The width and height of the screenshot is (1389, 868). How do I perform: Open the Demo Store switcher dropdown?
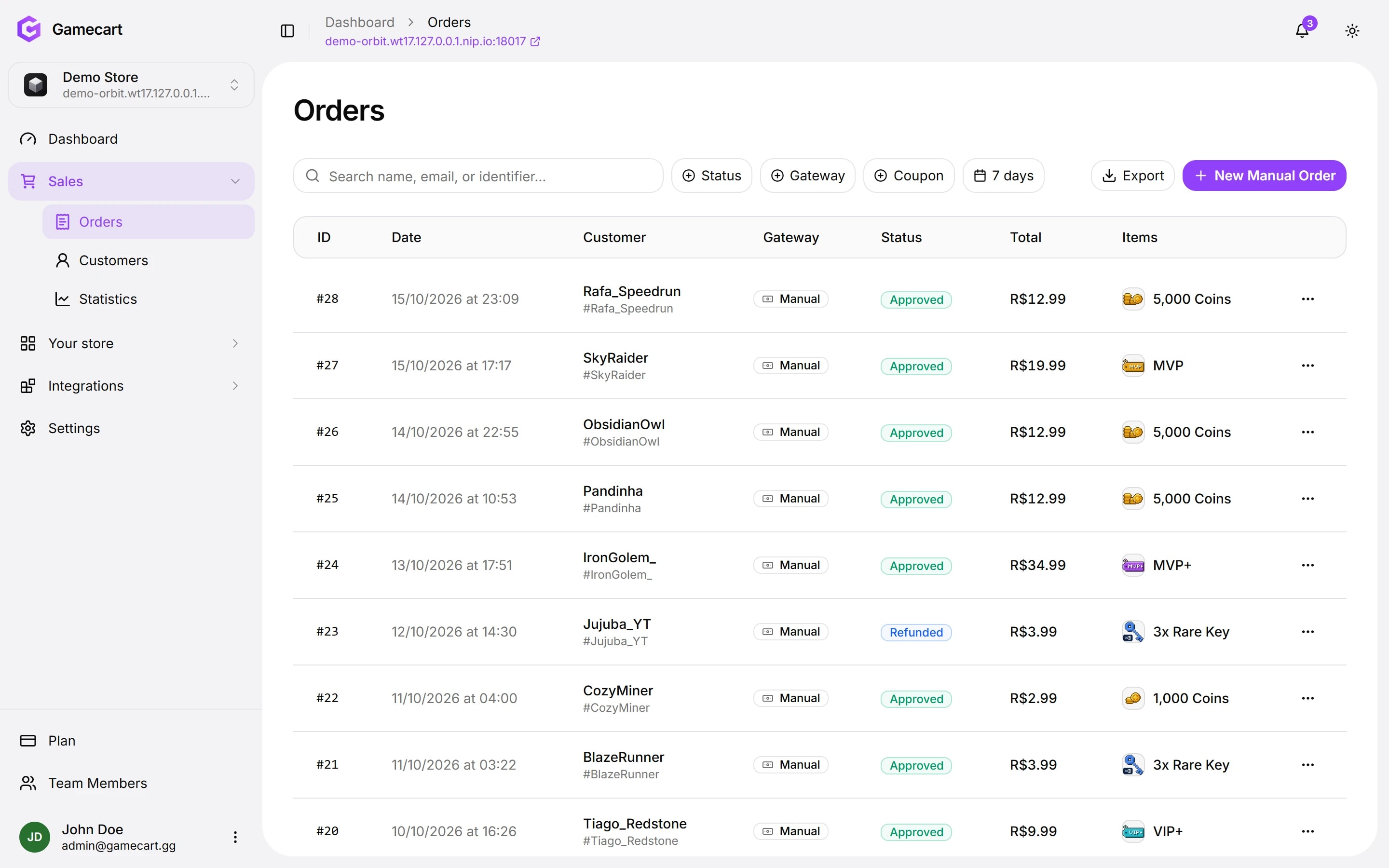131,85
